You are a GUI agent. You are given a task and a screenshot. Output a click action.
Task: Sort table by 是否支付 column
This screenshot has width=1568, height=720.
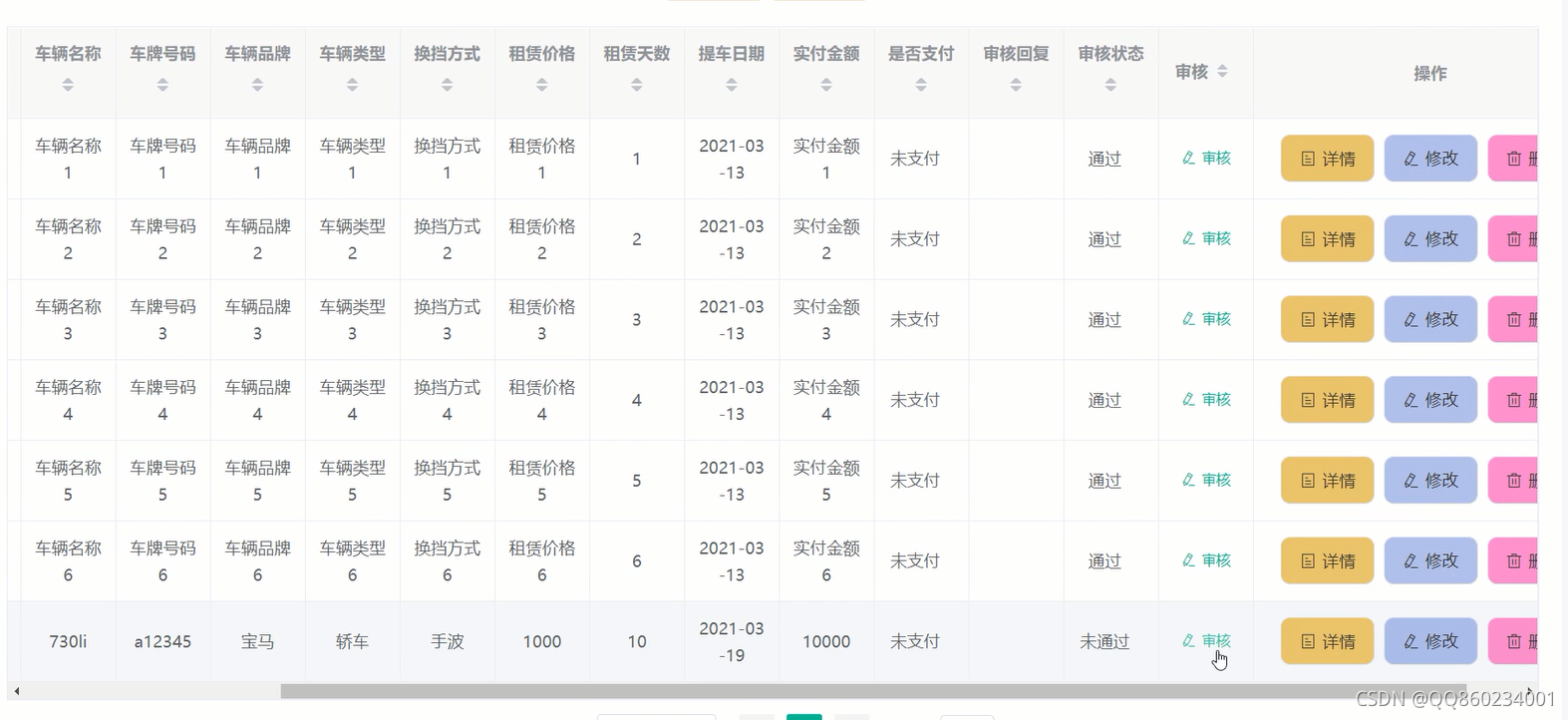(920, 85)
